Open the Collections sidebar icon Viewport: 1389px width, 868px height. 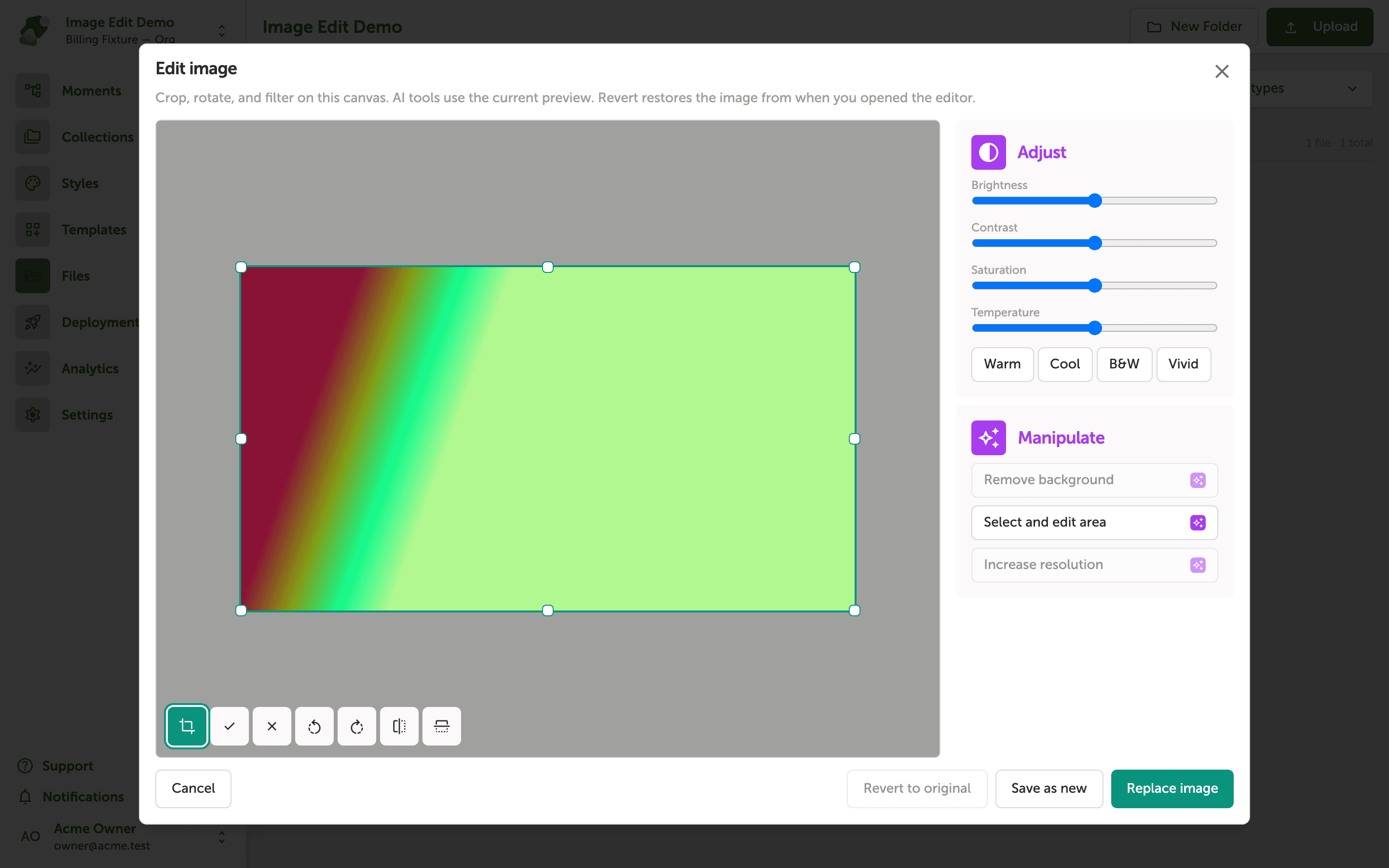(33, 136)
